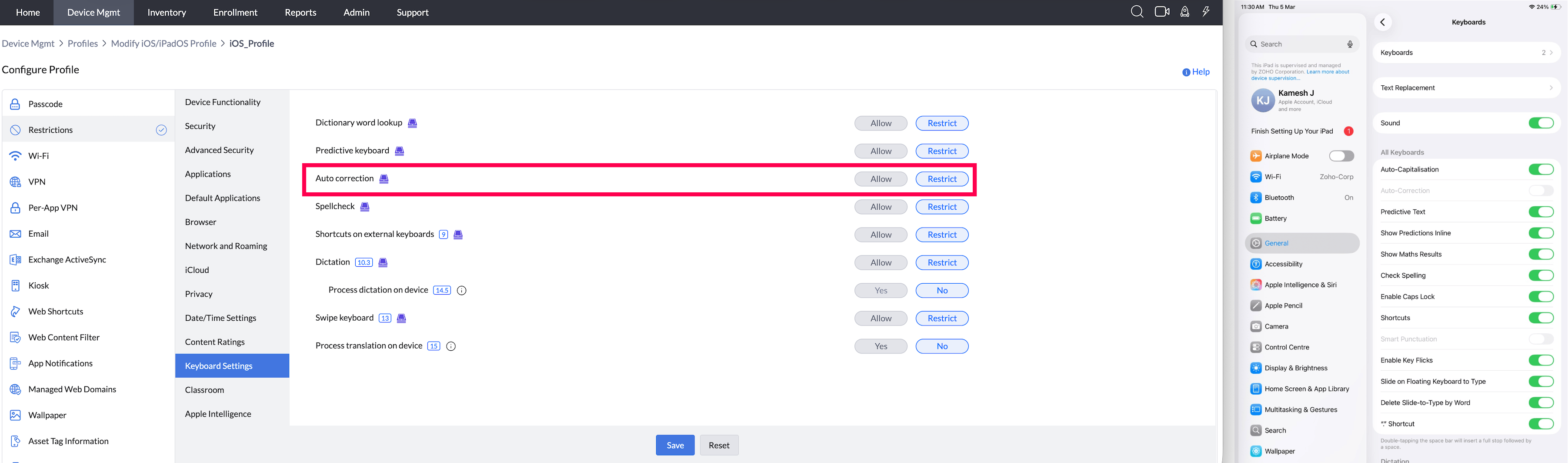Toggle Delete Slide-to-Type by Word switch

tap(1541, 403)
